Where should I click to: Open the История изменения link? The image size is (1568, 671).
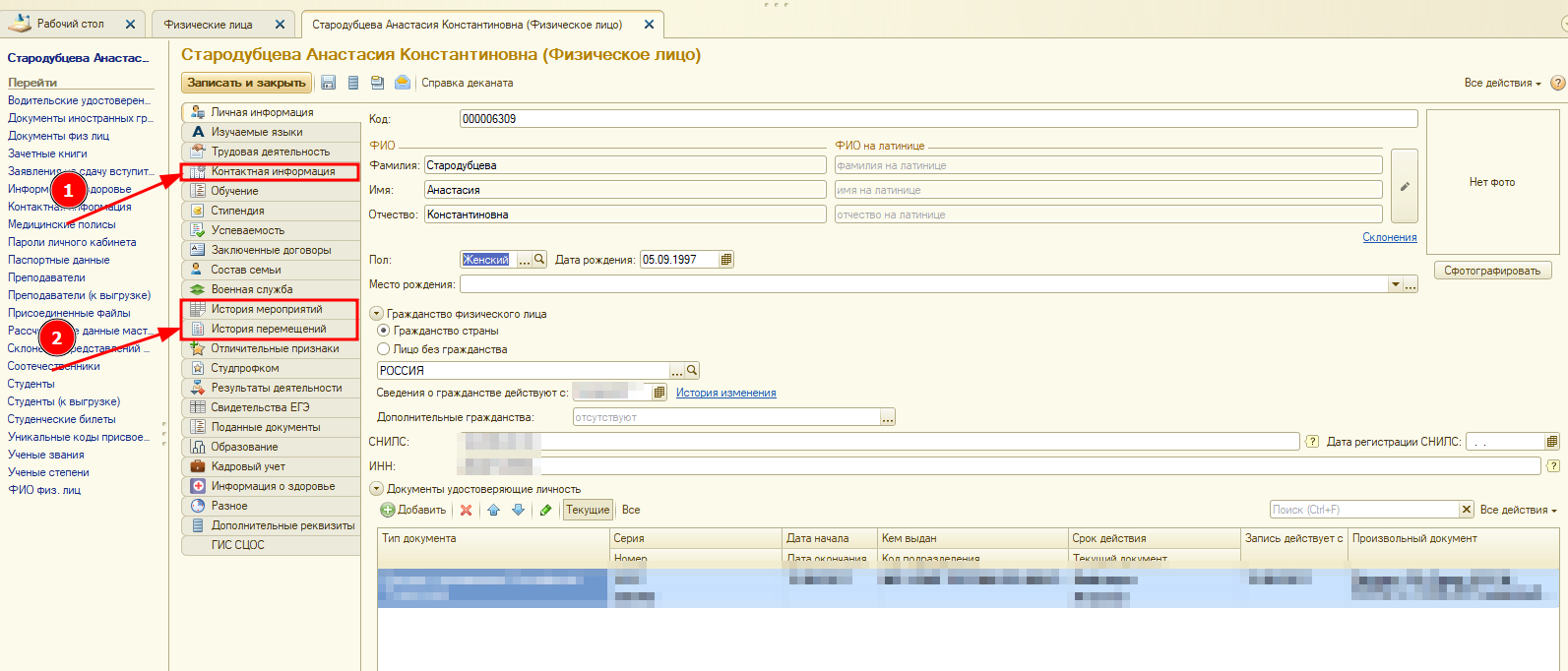[725, 393]
